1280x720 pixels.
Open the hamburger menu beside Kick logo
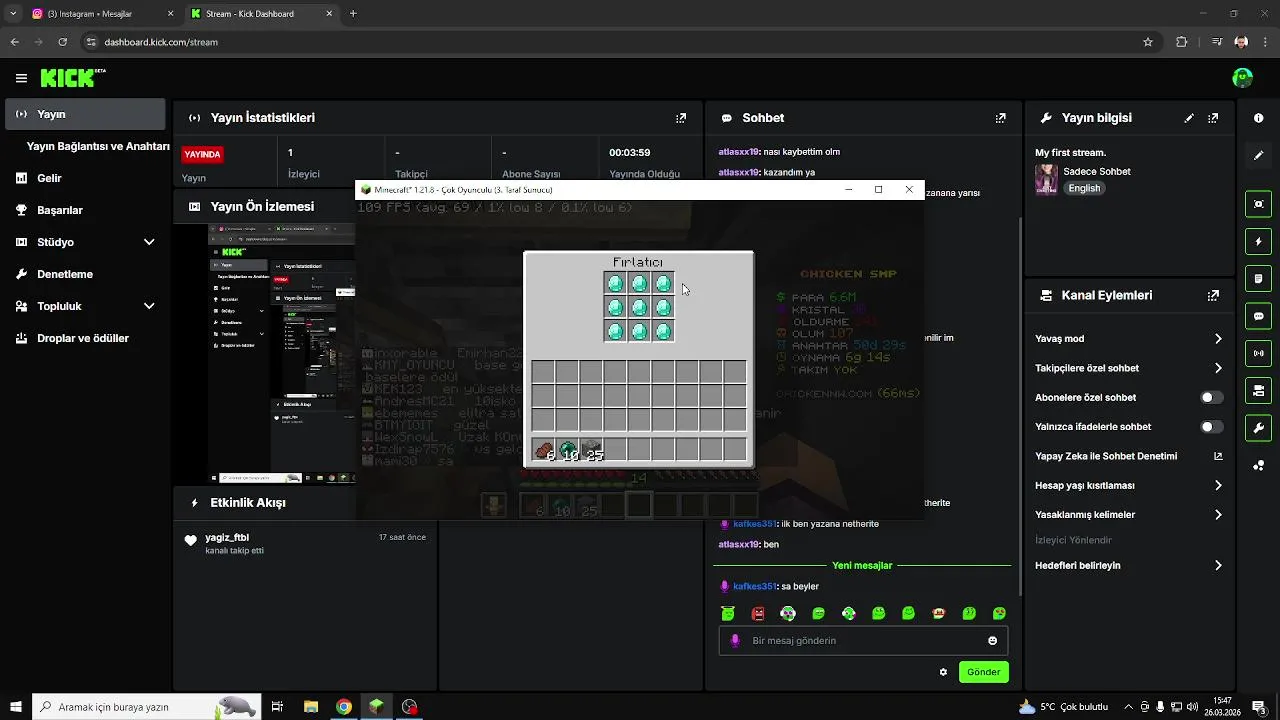[x=21, y=78]
